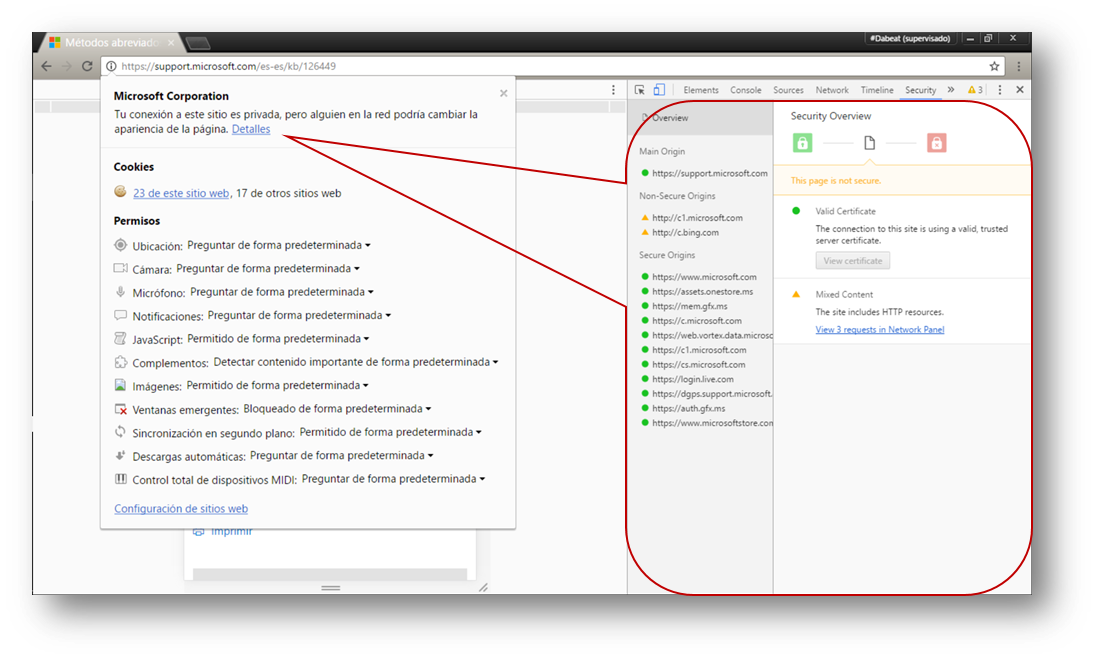
Task: Open the Descargas automáticas permission dropdown
Action: click(x=342, y=456)
